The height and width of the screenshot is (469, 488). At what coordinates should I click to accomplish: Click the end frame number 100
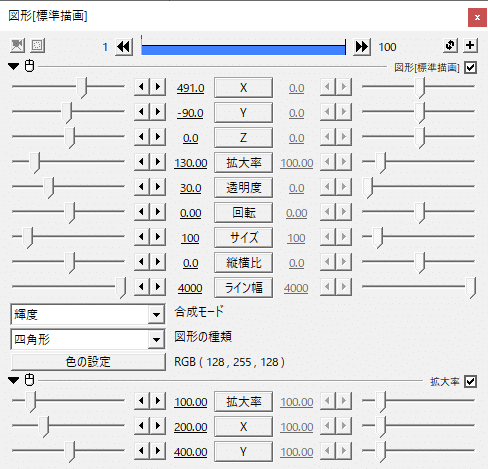tap(387, 47)
